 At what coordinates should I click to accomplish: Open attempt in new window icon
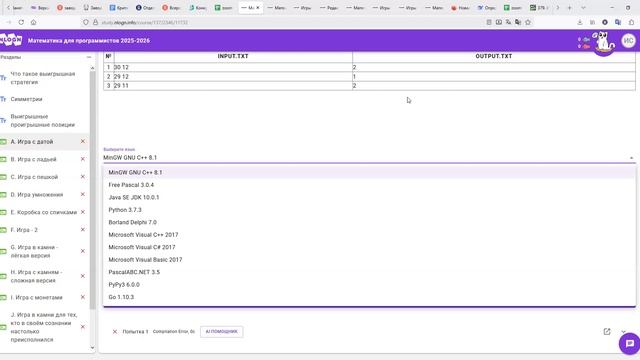(607, 331)
